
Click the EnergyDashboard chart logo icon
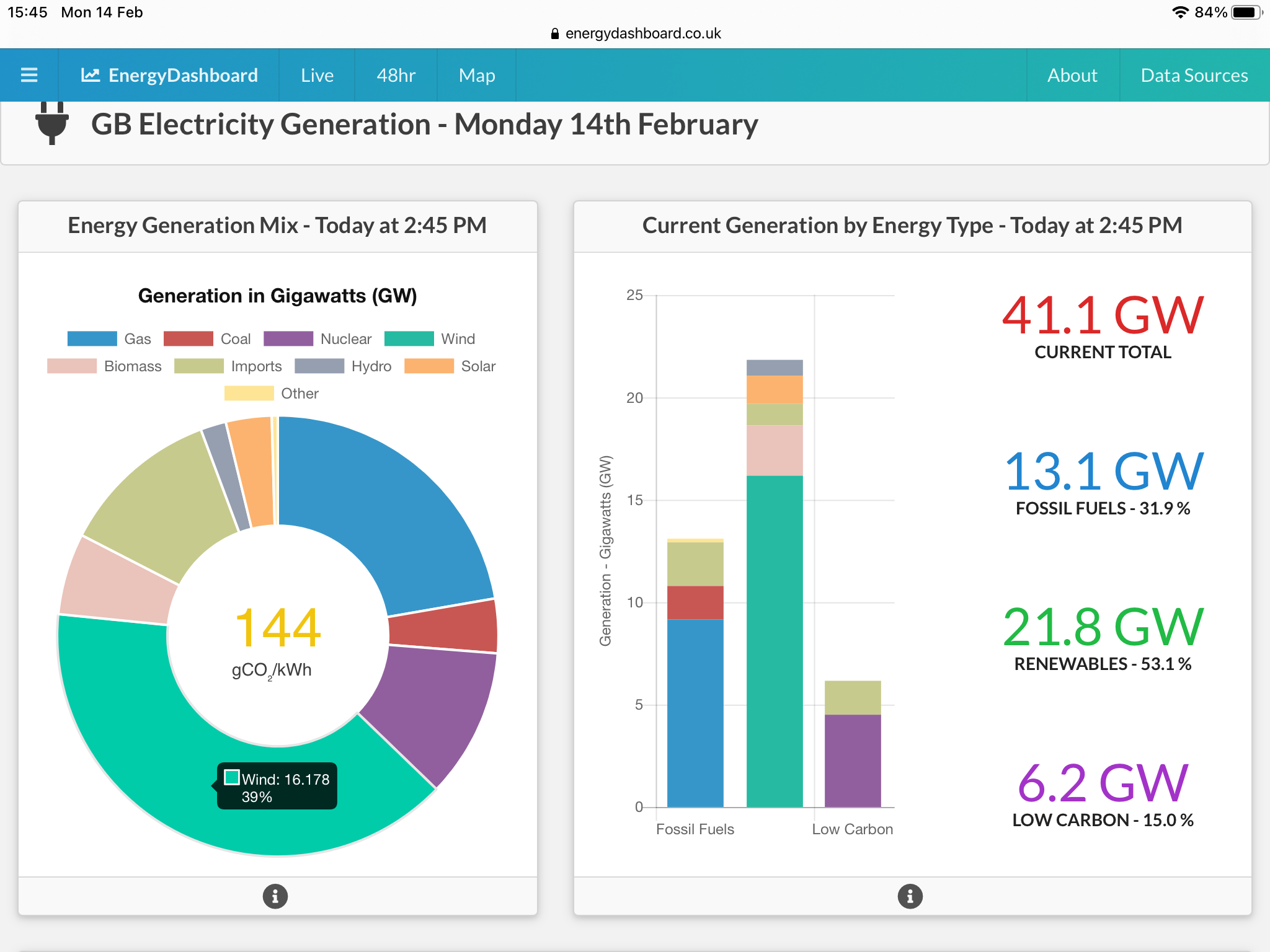point(91,75)
